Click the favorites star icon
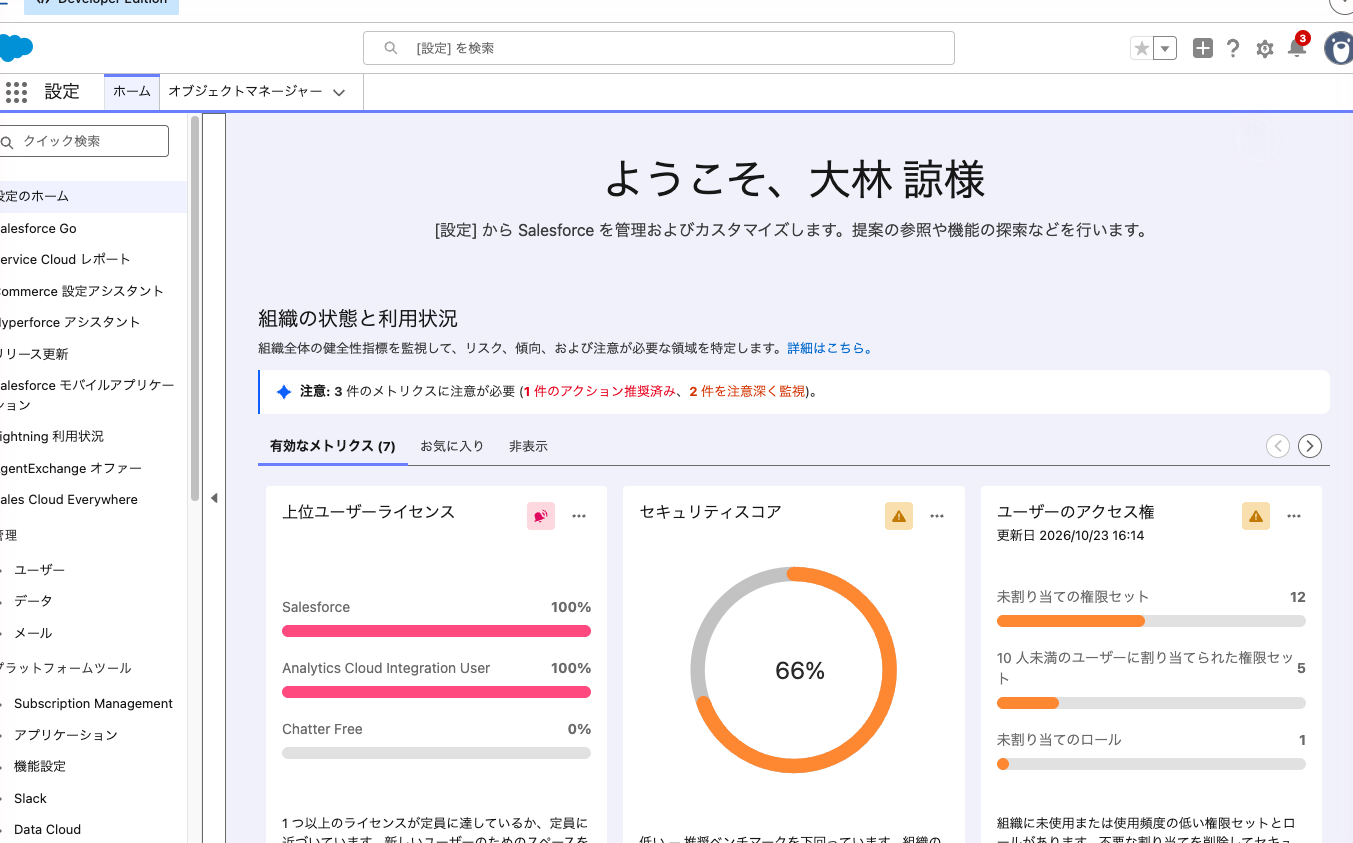1353x843 pixels. [1141, 48]
